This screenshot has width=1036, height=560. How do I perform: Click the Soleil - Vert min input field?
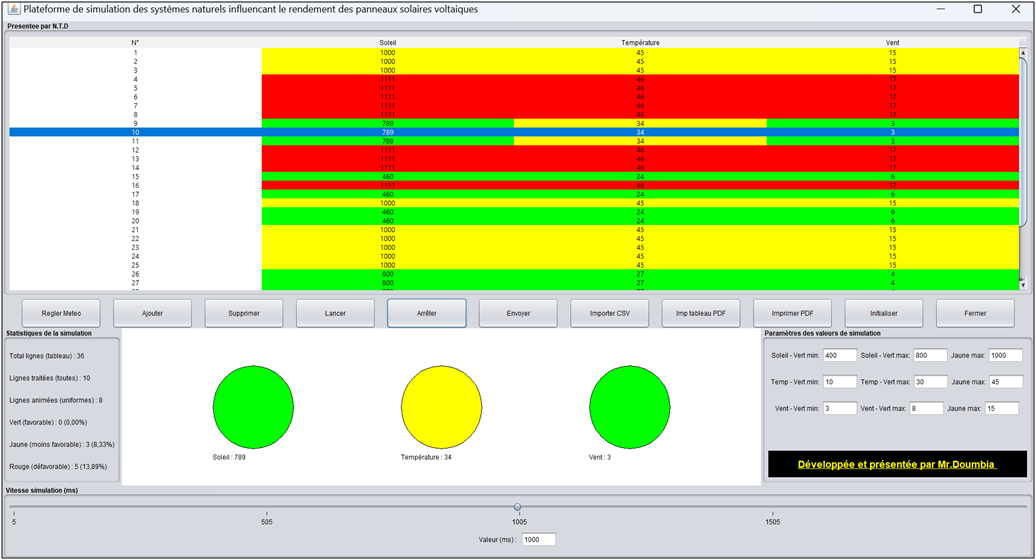(x=840, y=355)
